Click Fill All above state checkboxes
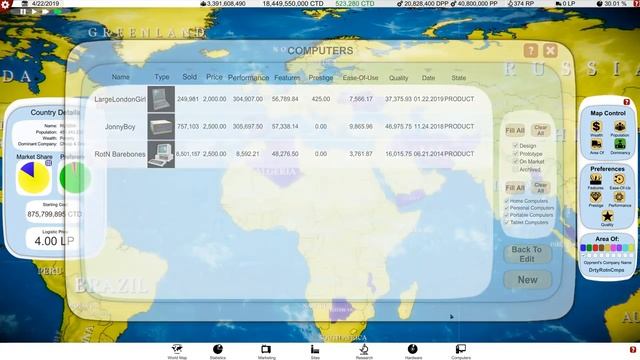640x360 pixels. (515, 131)
